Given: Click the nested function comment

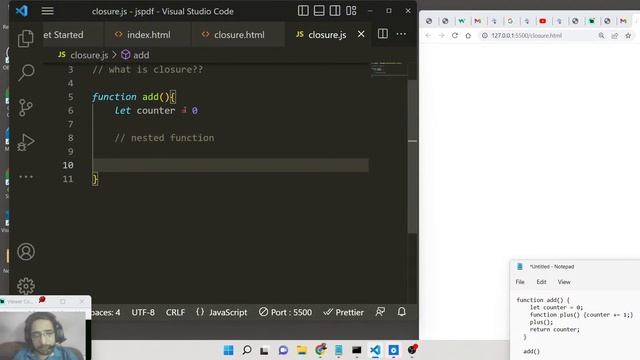Looking at the screenshot, I should pyautogui.click(x=164, y=138).
